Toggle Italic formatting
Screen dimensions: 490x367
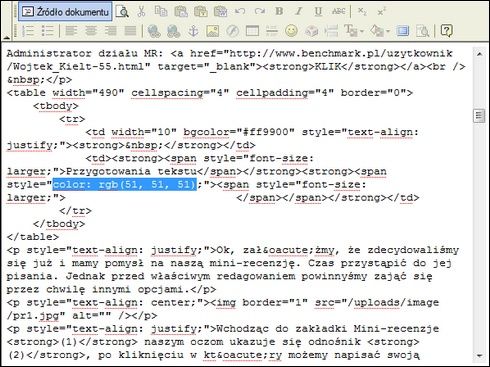pyautogui.click(x=299, y=12)
